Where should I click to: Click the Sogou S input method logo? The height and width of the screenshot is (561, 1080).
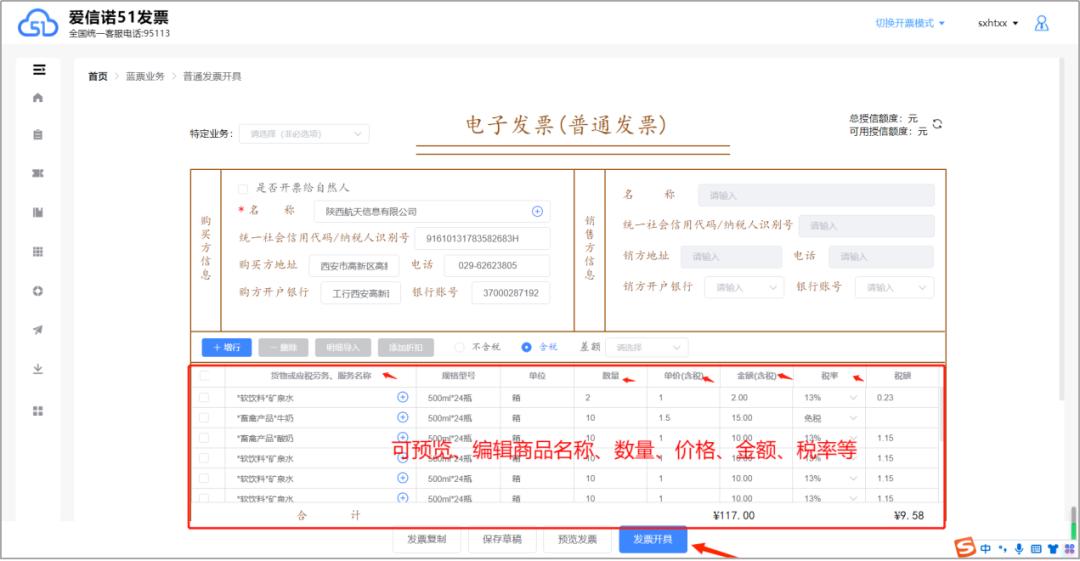tap(965, 548)
